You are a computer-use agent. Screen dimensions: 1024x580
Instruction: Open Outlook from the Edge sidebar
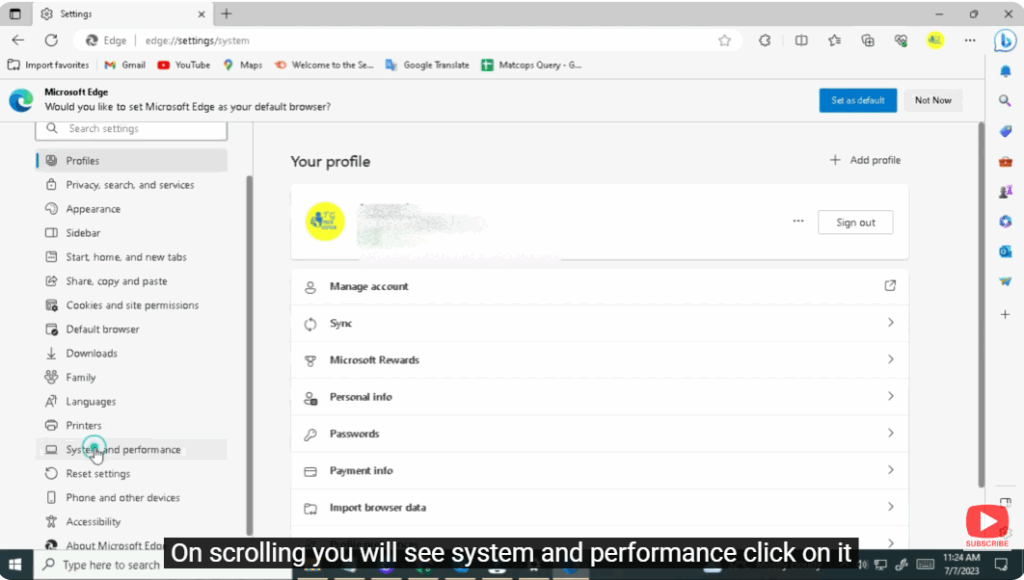tap(1005, 251)
